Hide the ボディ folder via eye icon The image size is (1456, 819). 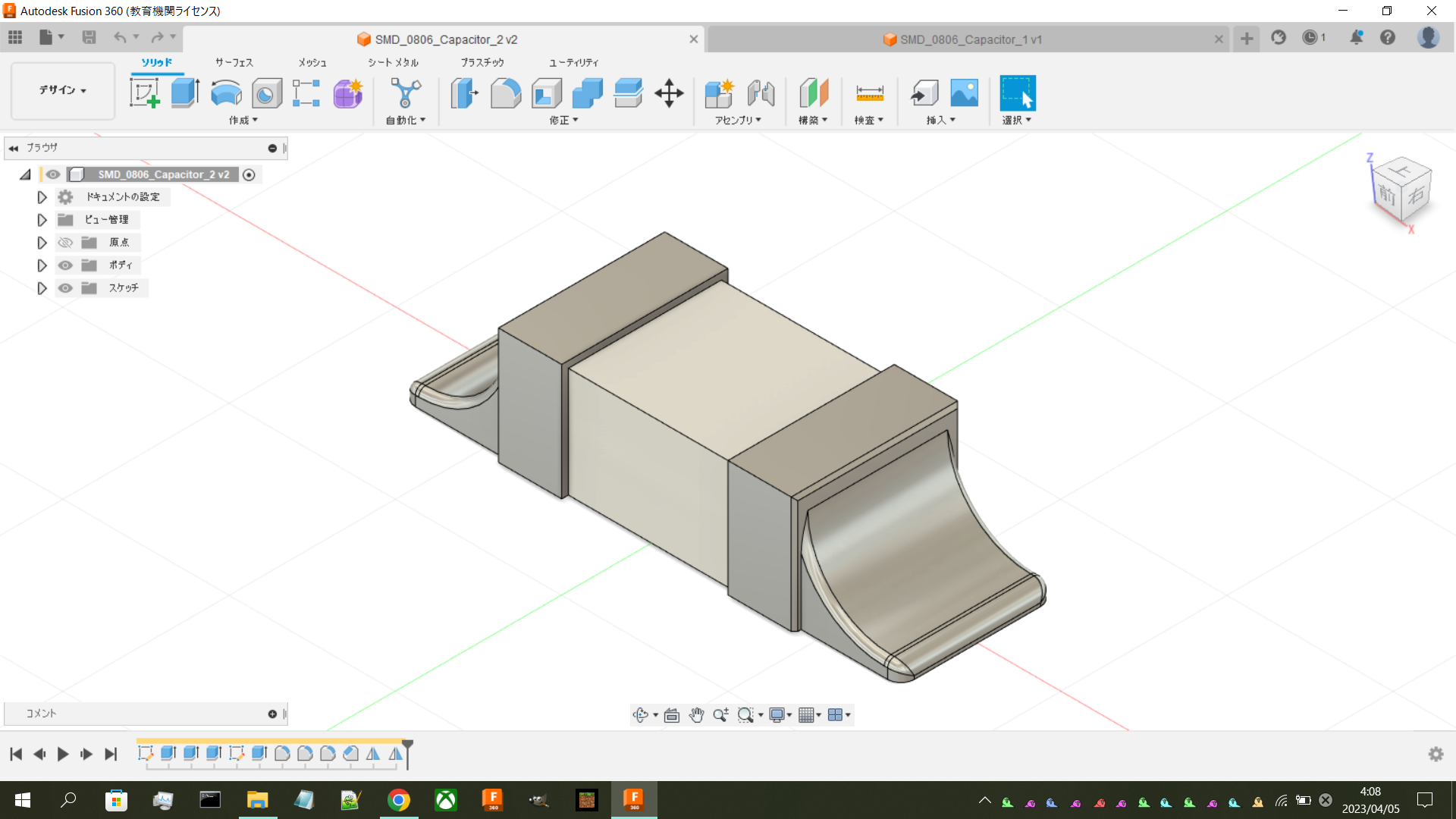[x=65, y=265]
